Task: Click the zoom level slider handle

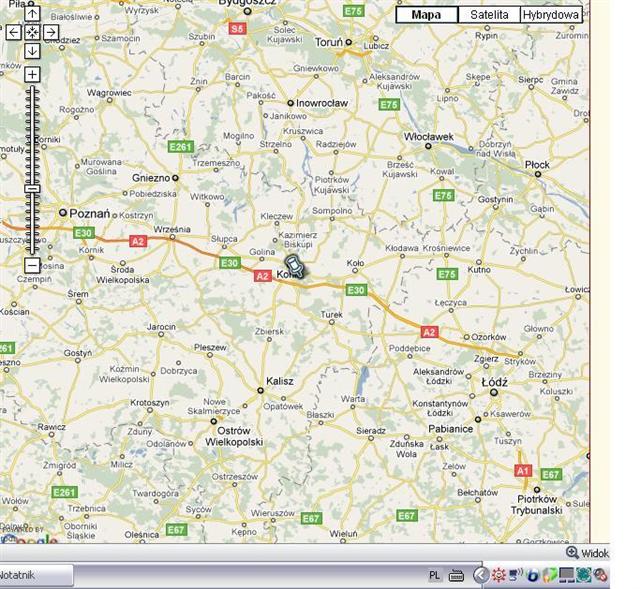Action: tap(32, 188)
